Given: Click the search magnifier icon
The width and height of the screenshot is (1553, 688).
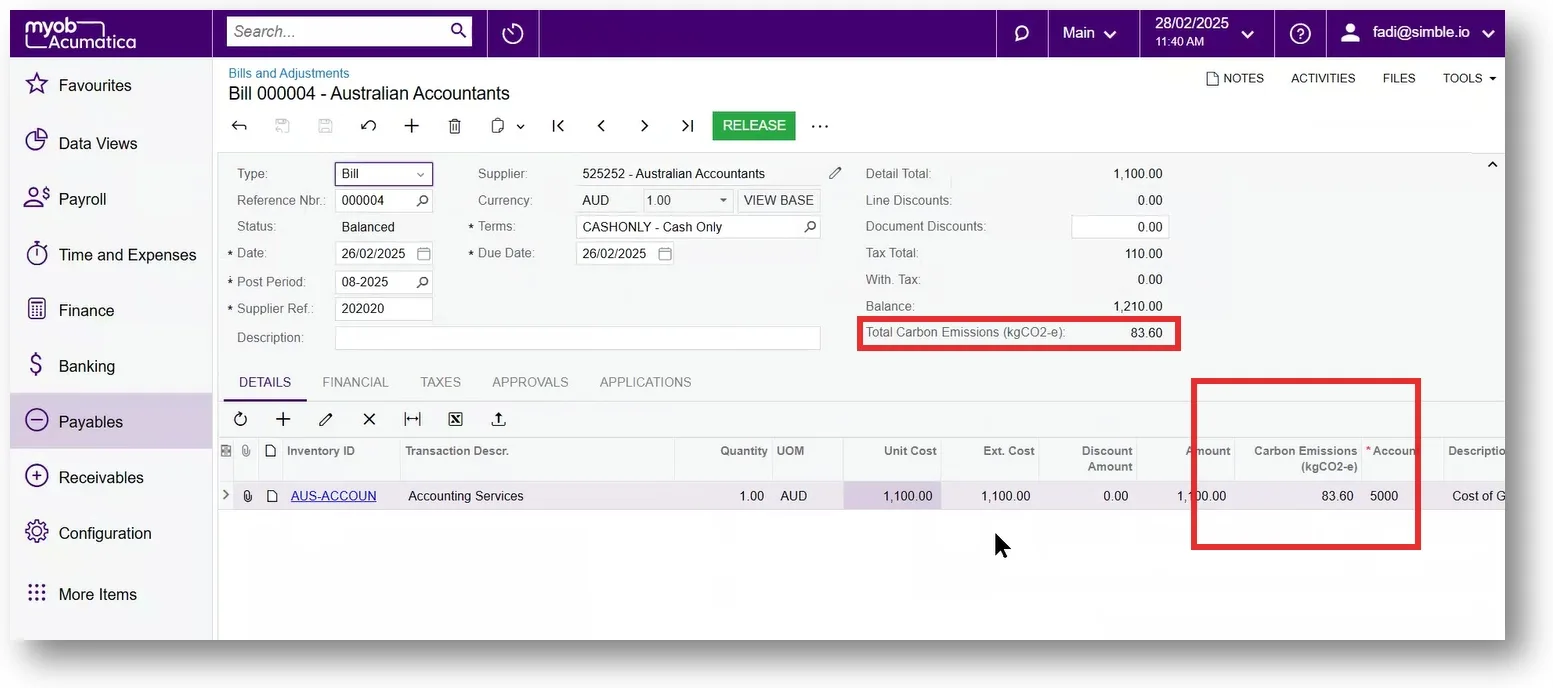Looking at the screenshot, I should (x=458, y=31).
